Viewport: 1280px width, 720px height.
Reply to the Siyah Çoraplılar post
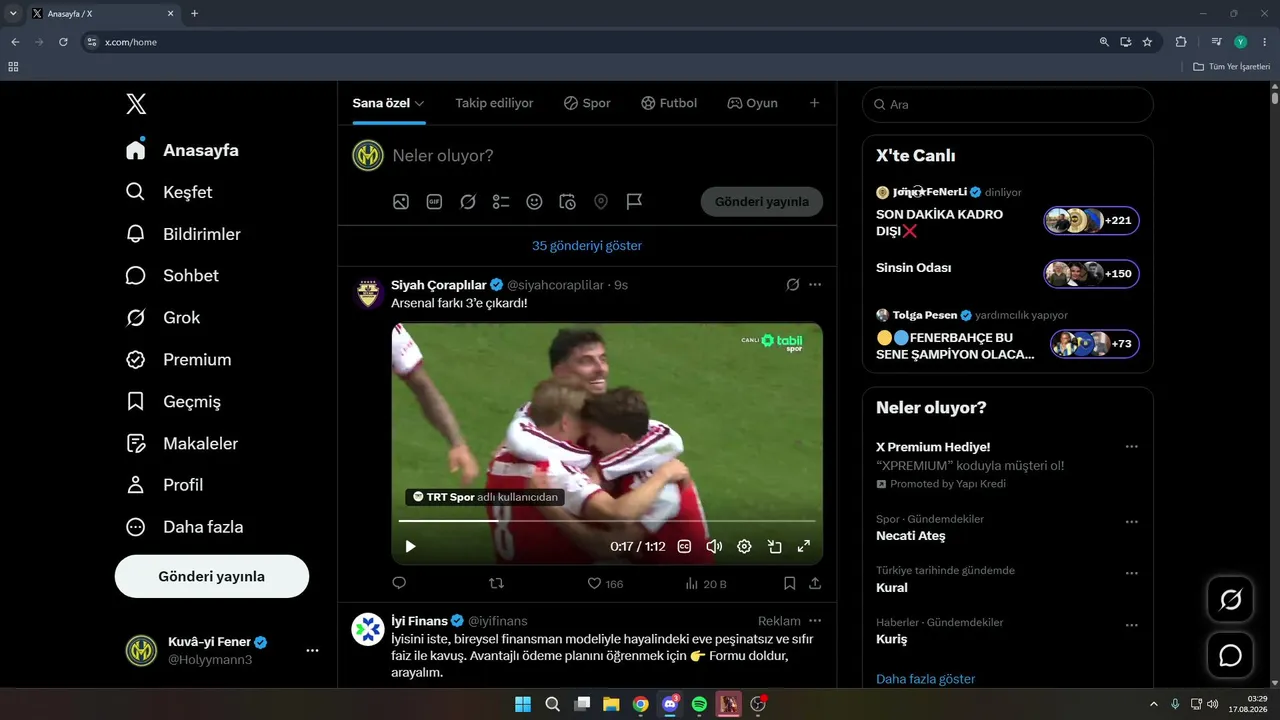[399, 583]
